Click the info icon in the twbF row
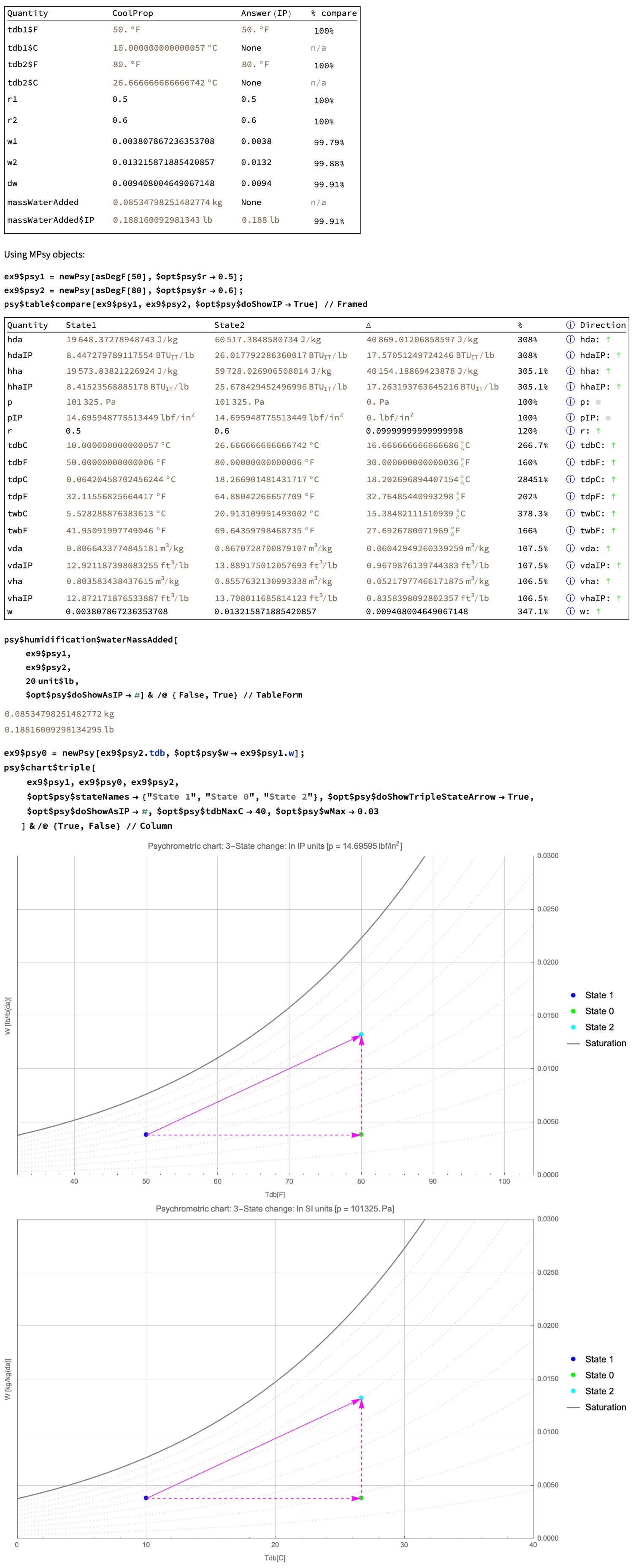633x1568 pixels. pyautogui.click(x=570, y=531)
